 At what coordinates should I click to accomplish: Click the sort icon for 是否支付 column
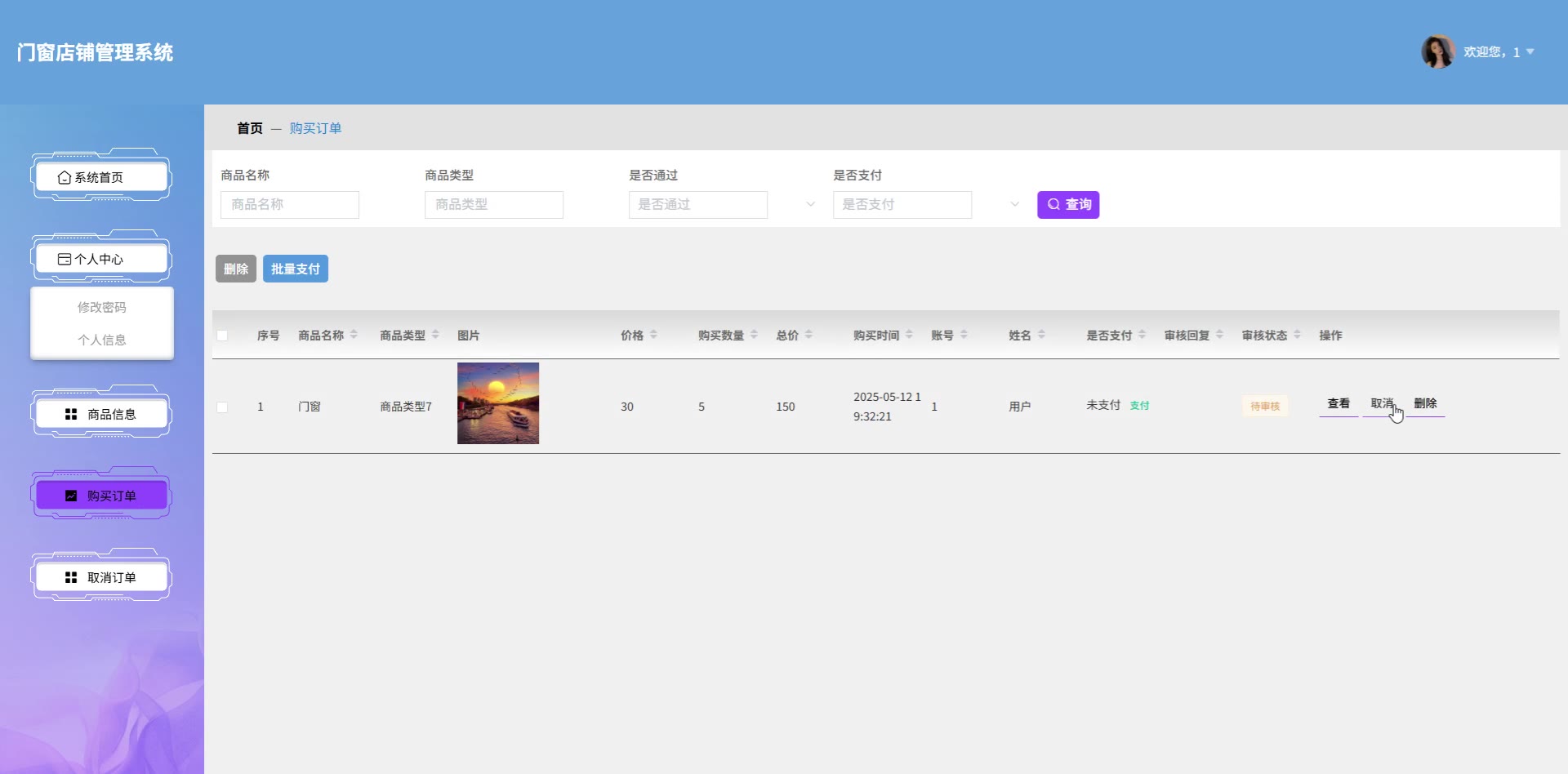[x=1142, y=335]
